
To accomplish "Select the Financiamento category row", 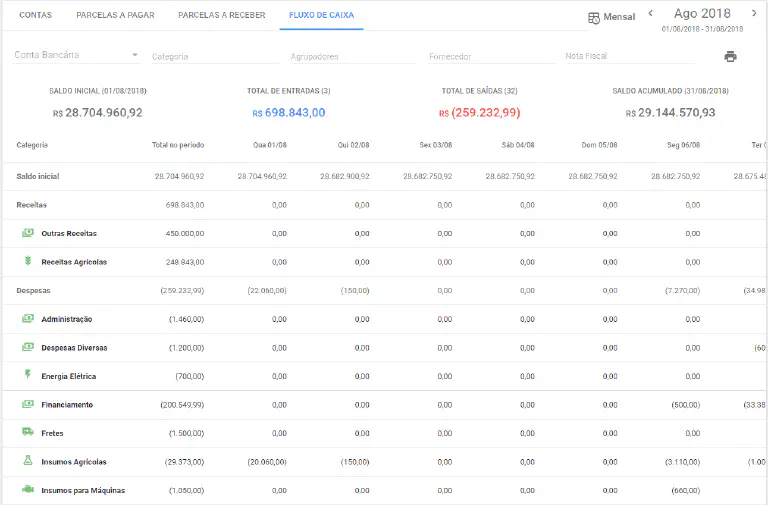I will 67,405.
